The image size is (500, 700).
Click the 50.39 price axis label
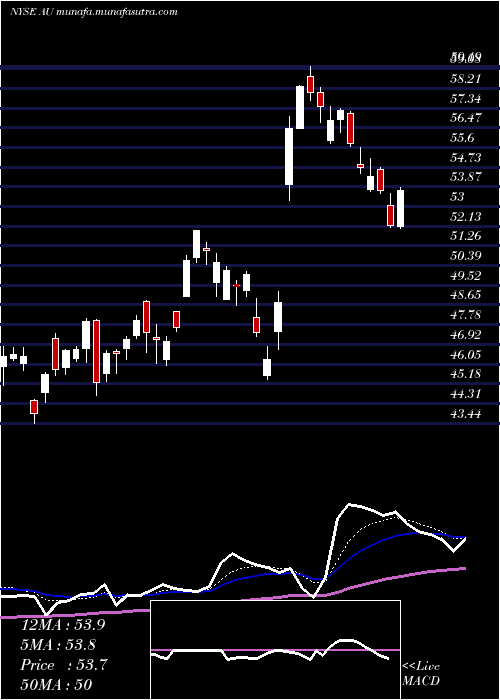[466, 256]
